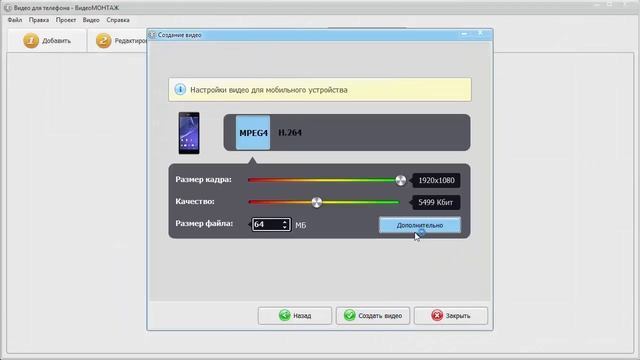Click the Качество label

tap(195, 202)
